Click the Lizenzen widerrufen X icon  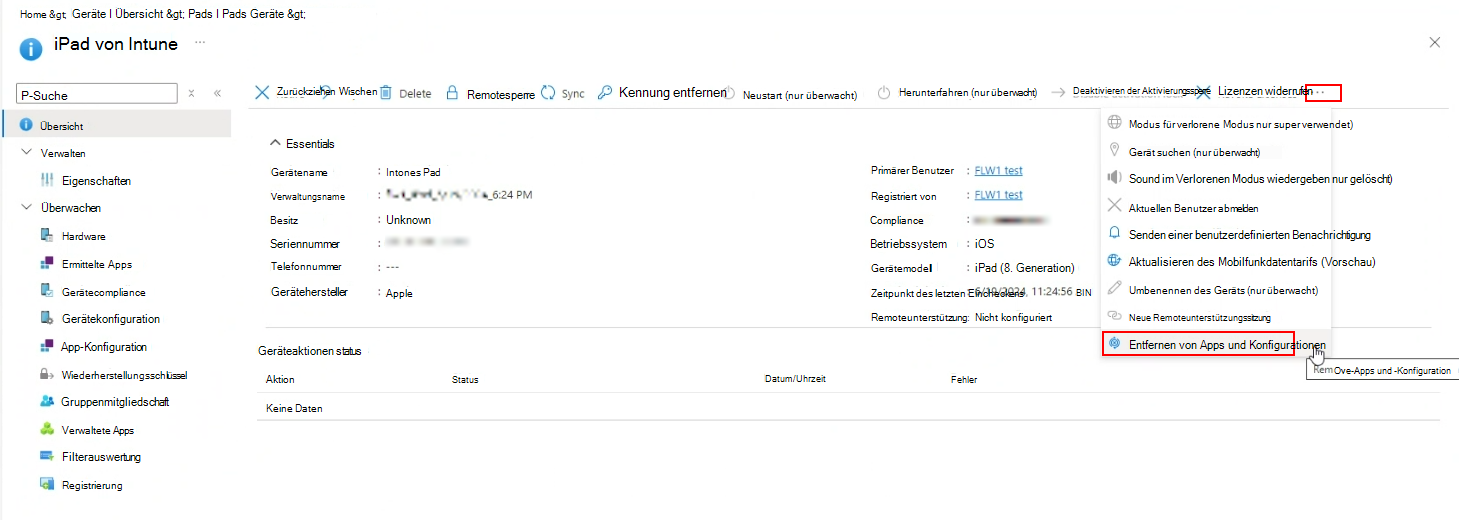(1203, 92)
